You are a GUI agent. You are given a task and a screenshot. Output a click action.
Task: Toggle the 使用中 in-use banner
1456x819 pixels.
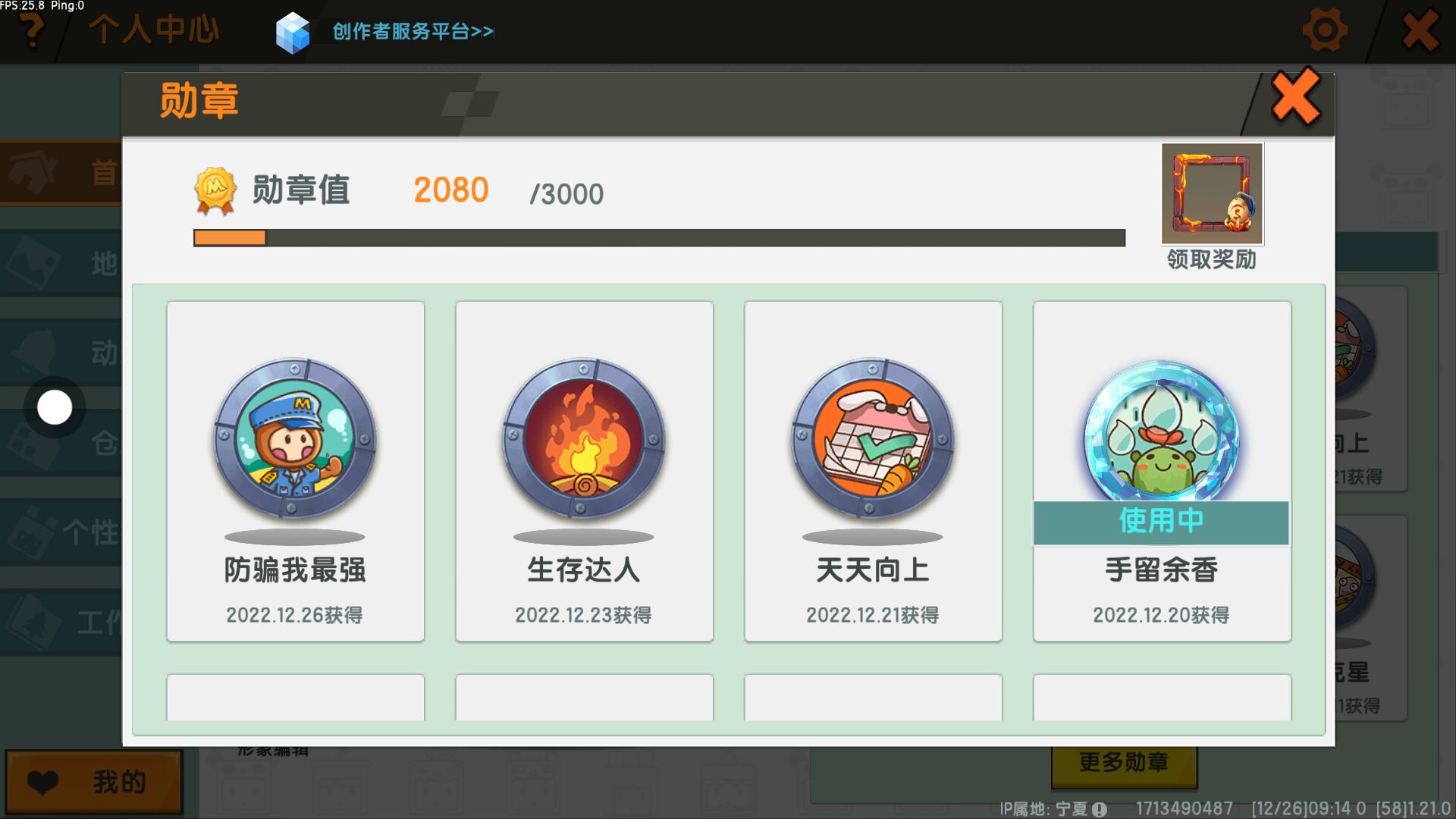(1161, 522)
